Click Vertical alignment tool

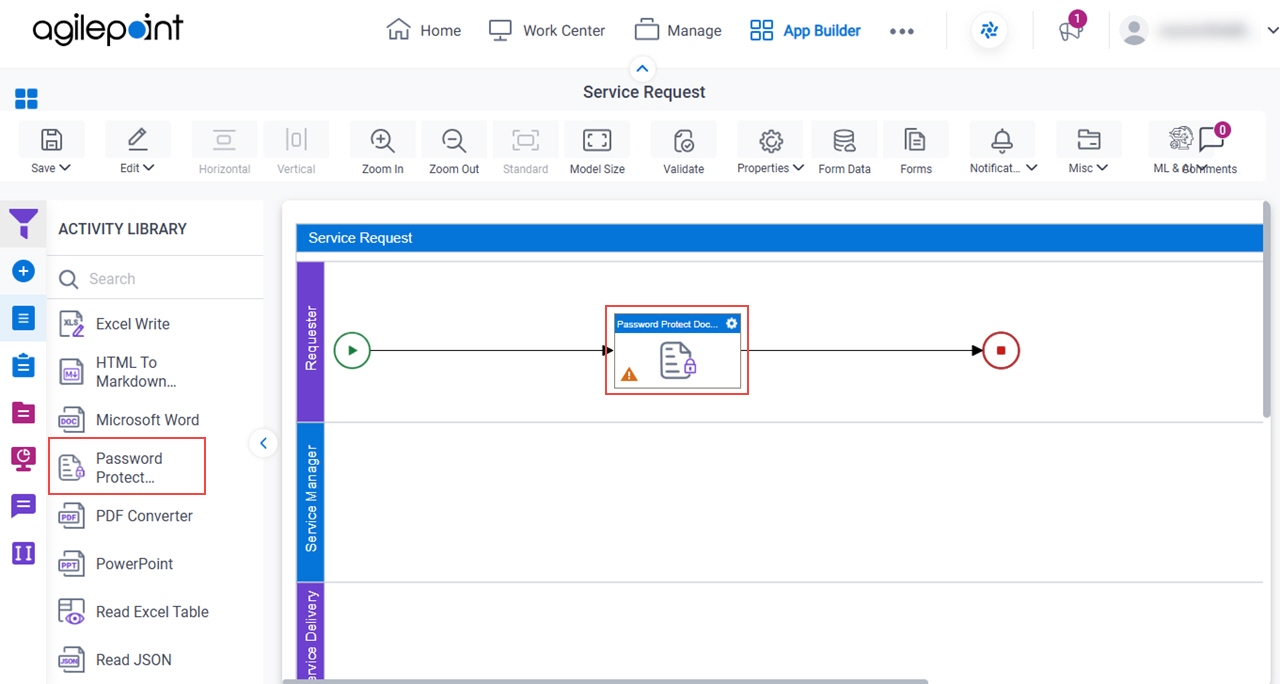[296, 150]
